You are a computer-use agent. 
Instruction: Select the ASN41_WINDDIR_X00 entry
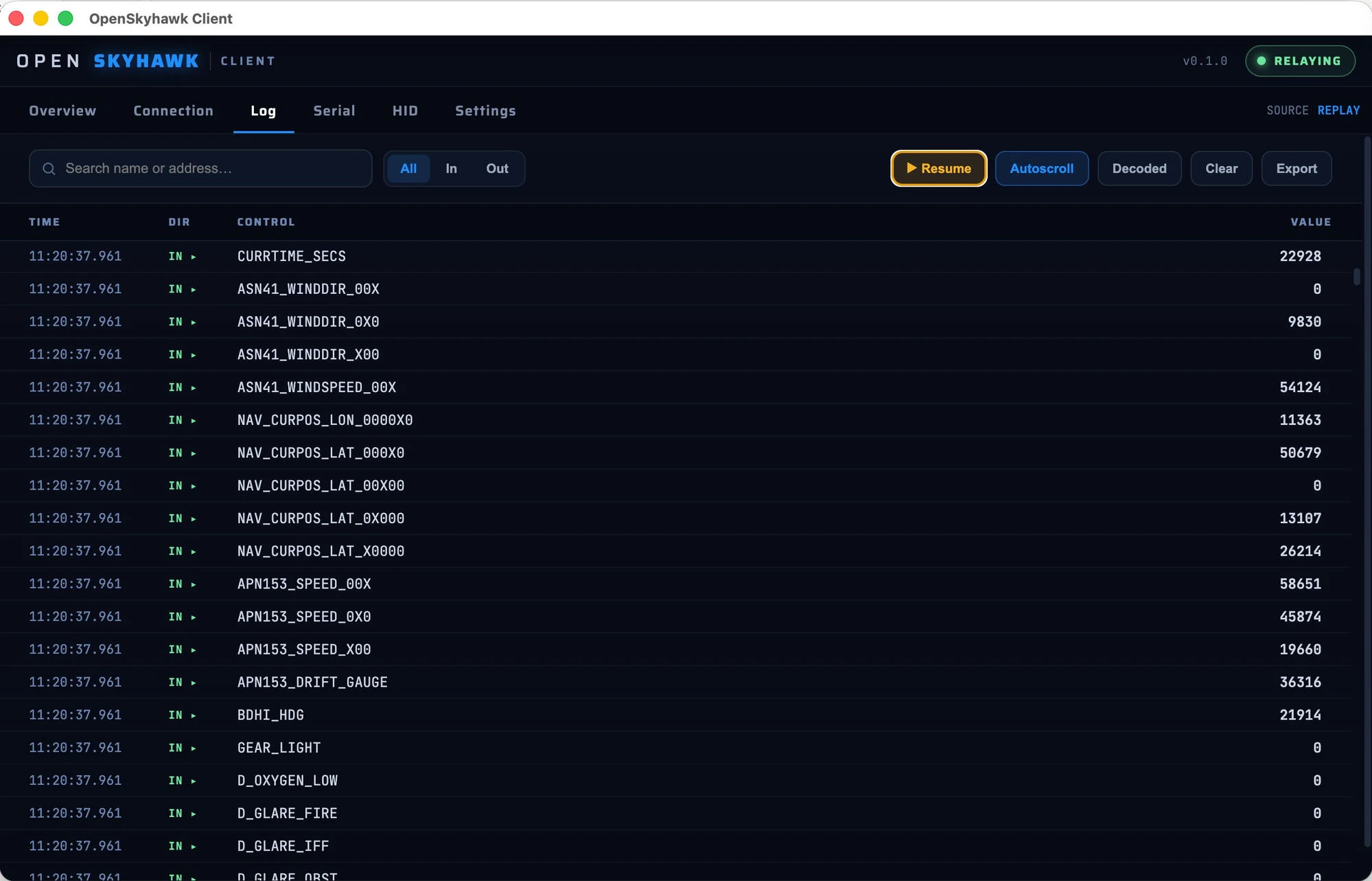click(308, 354)
